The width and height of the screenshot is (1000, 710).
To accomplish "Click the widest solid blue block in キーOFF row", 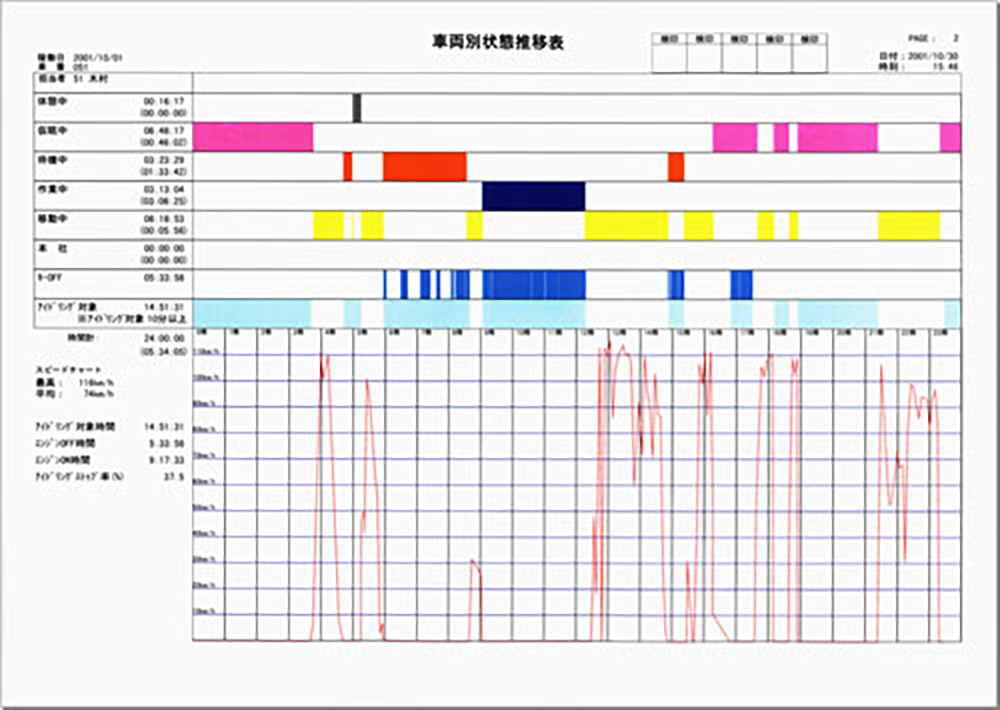I will (x=534, y=285).
